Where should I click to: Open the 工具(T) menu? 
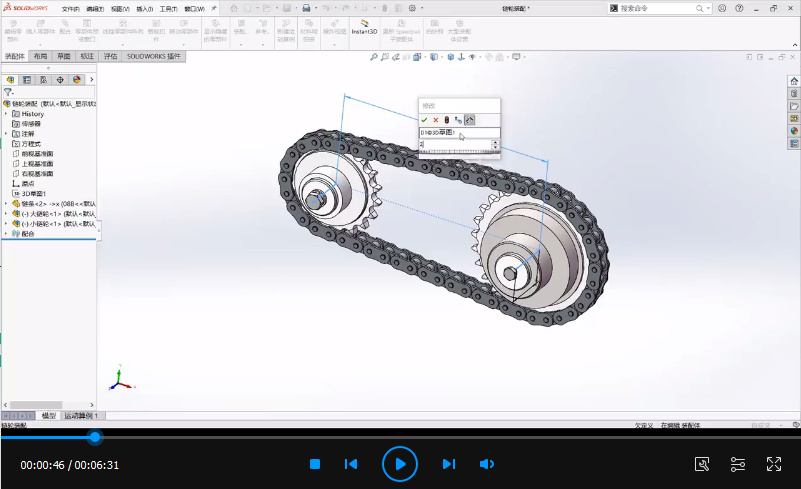pos(169,9)
